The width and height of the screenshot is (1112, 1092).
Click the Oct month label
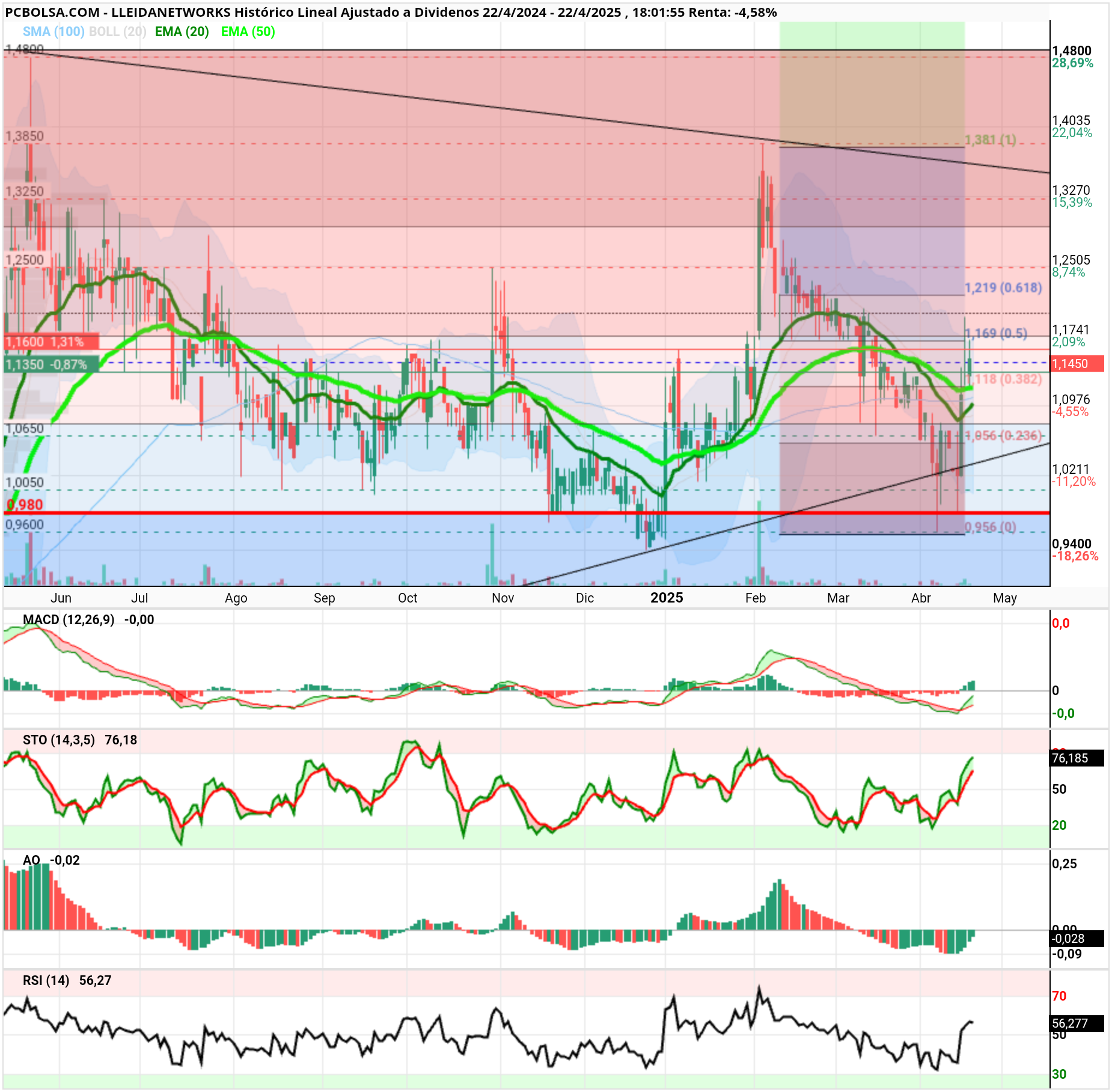(x=408, y=598)
